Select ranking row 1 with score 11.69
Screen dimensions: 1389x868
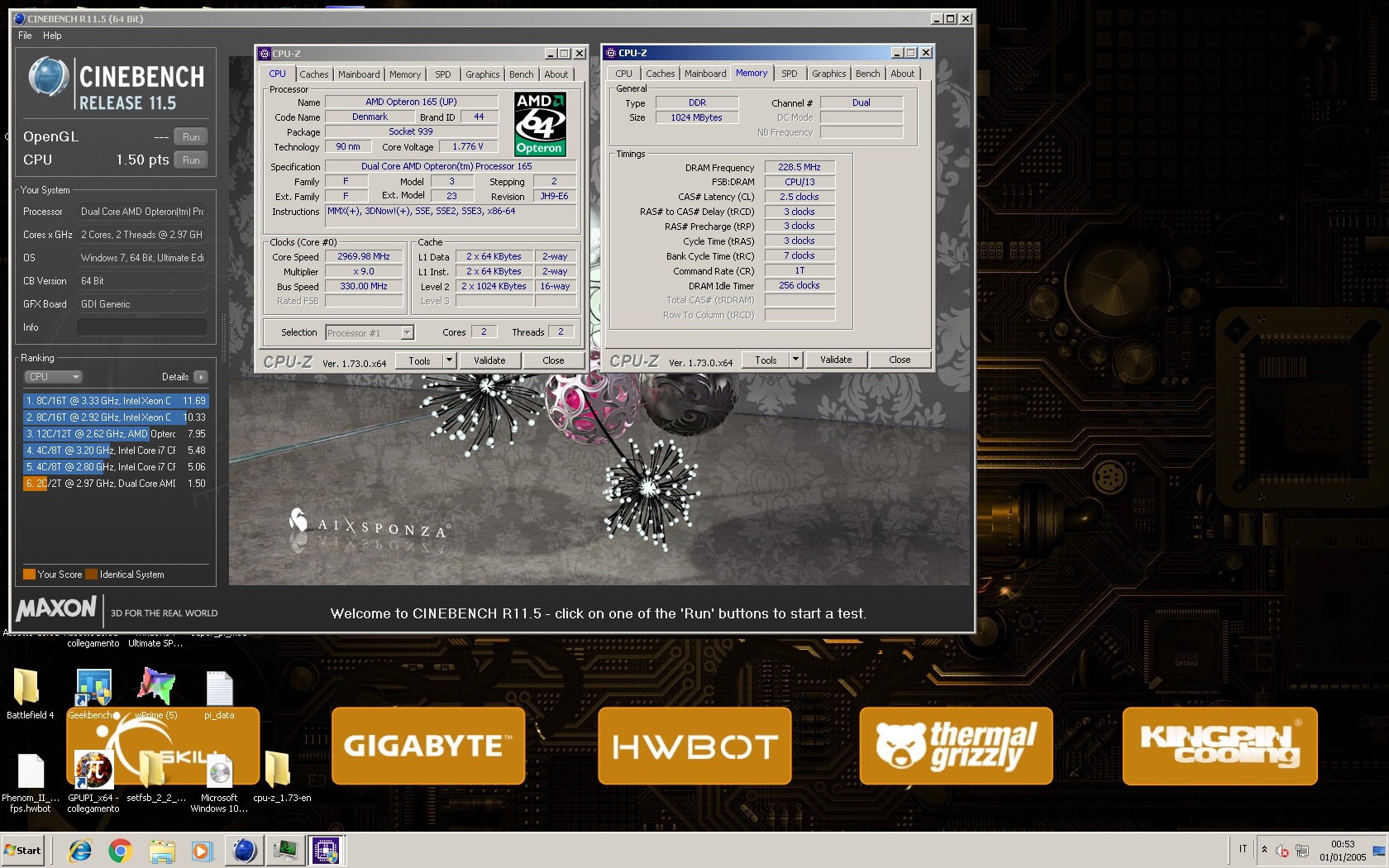click(116, 401)
